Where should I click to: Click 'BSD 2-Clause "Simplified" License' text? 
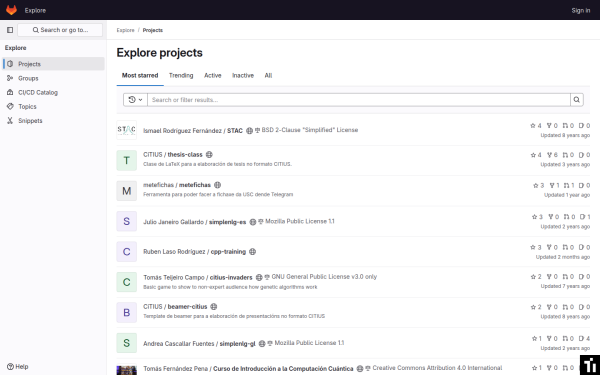coord(310,130)
